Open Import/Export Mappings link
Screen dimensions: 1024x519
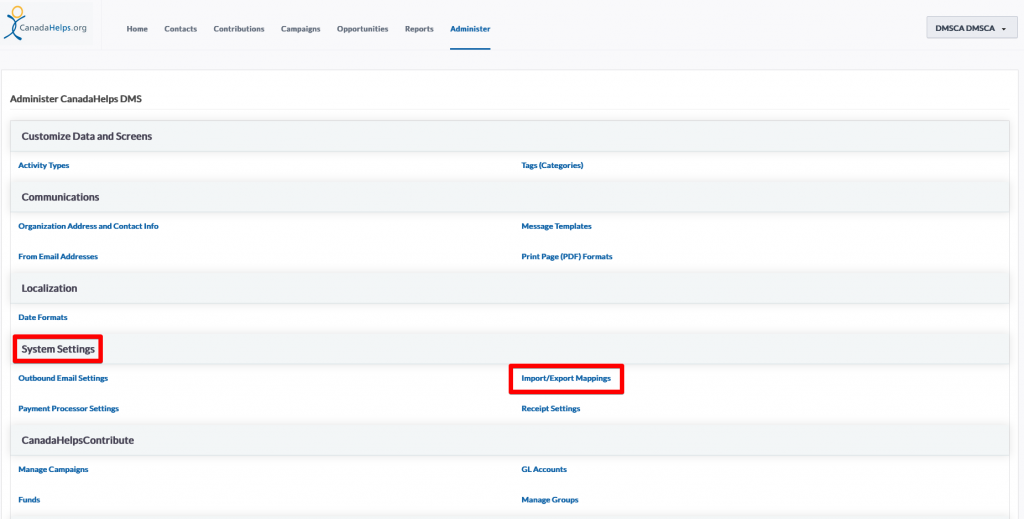(566, 378)
